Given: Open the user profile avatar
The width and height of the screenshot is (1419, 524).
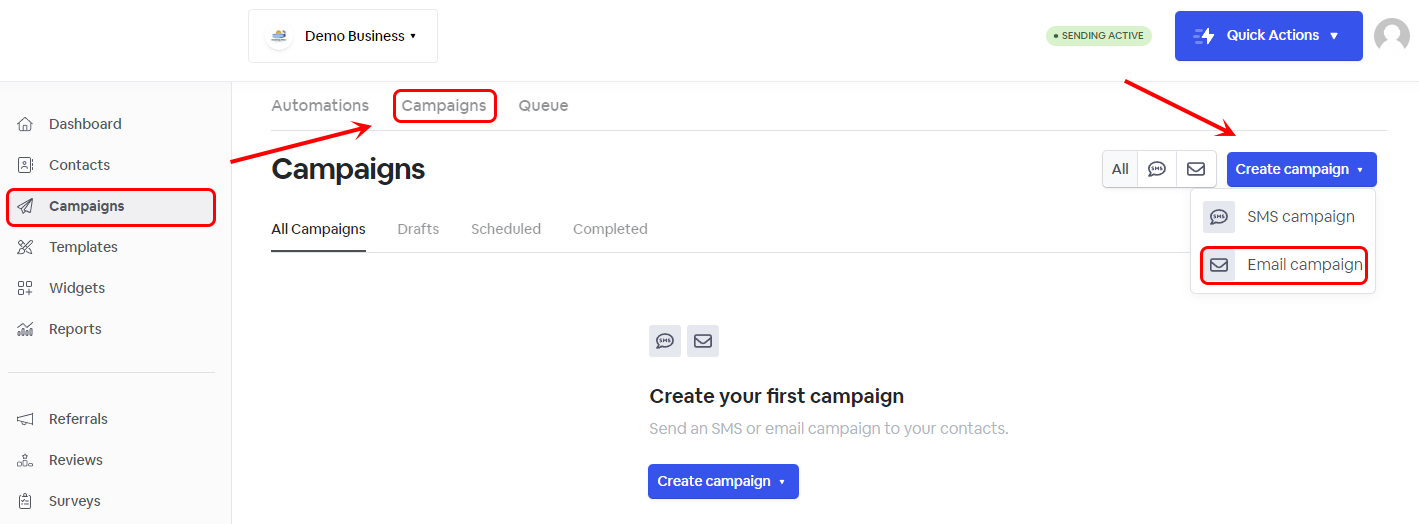Looking at the screenshot, I should click(x=1391, y=36).
